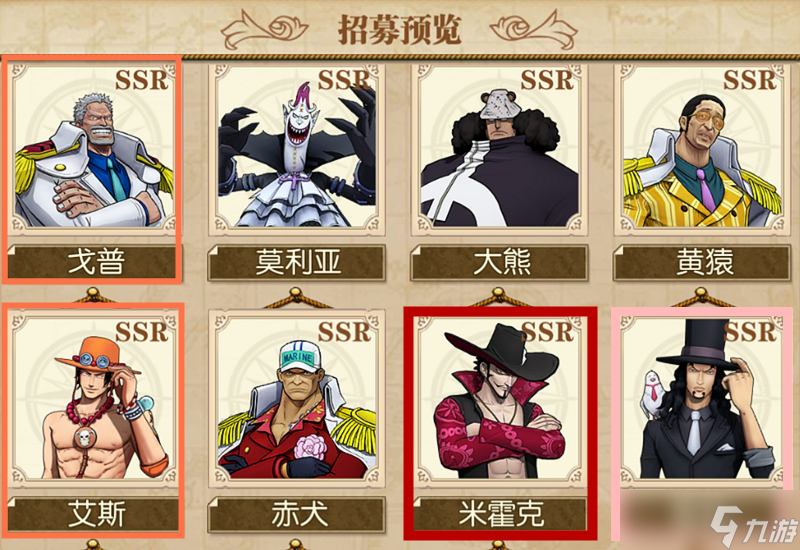Select the 艾斯 character portrait
This screenshot has height=550, width=800.
tap(93, 399)
